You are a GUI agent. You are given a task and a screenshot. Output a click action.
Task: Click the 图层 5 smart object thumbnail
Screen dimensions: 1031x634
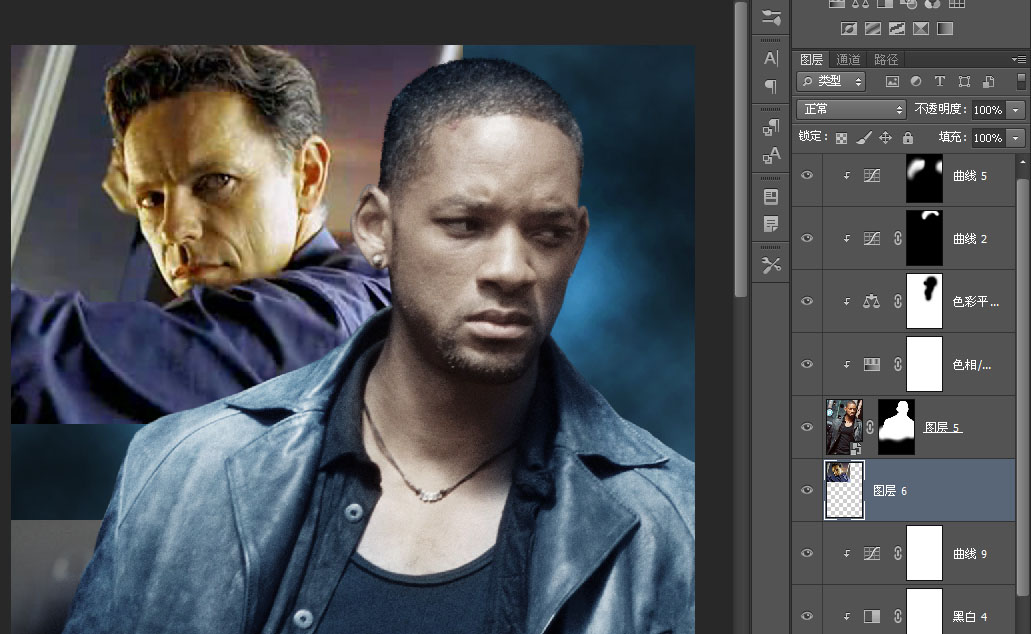844,427
